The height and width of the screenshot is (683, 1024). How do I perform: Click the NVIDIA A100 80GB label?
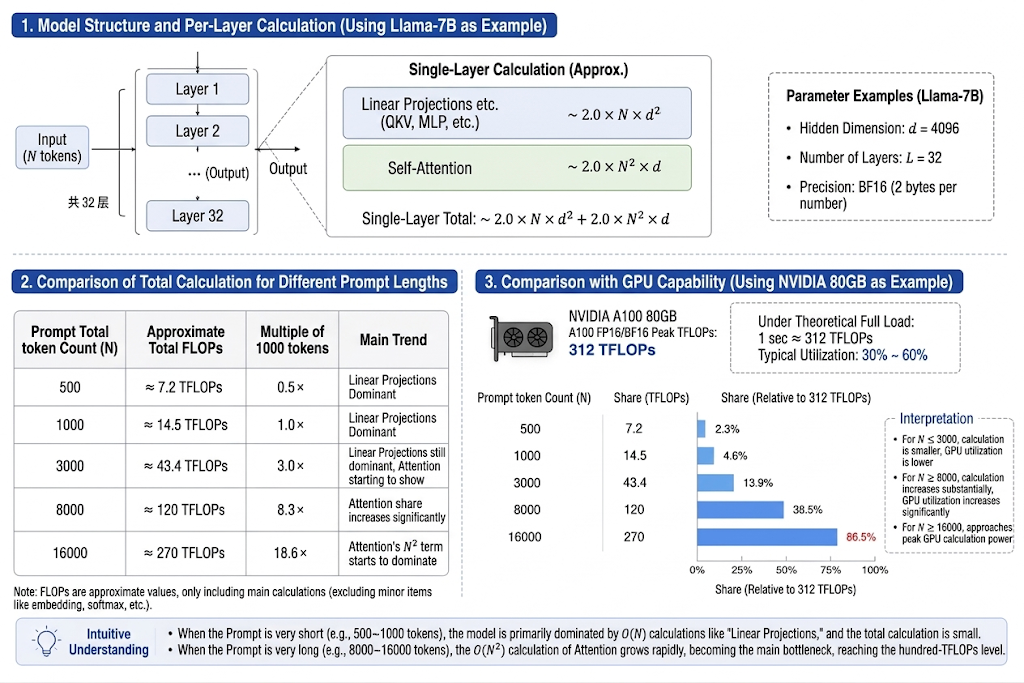(622, 316)
